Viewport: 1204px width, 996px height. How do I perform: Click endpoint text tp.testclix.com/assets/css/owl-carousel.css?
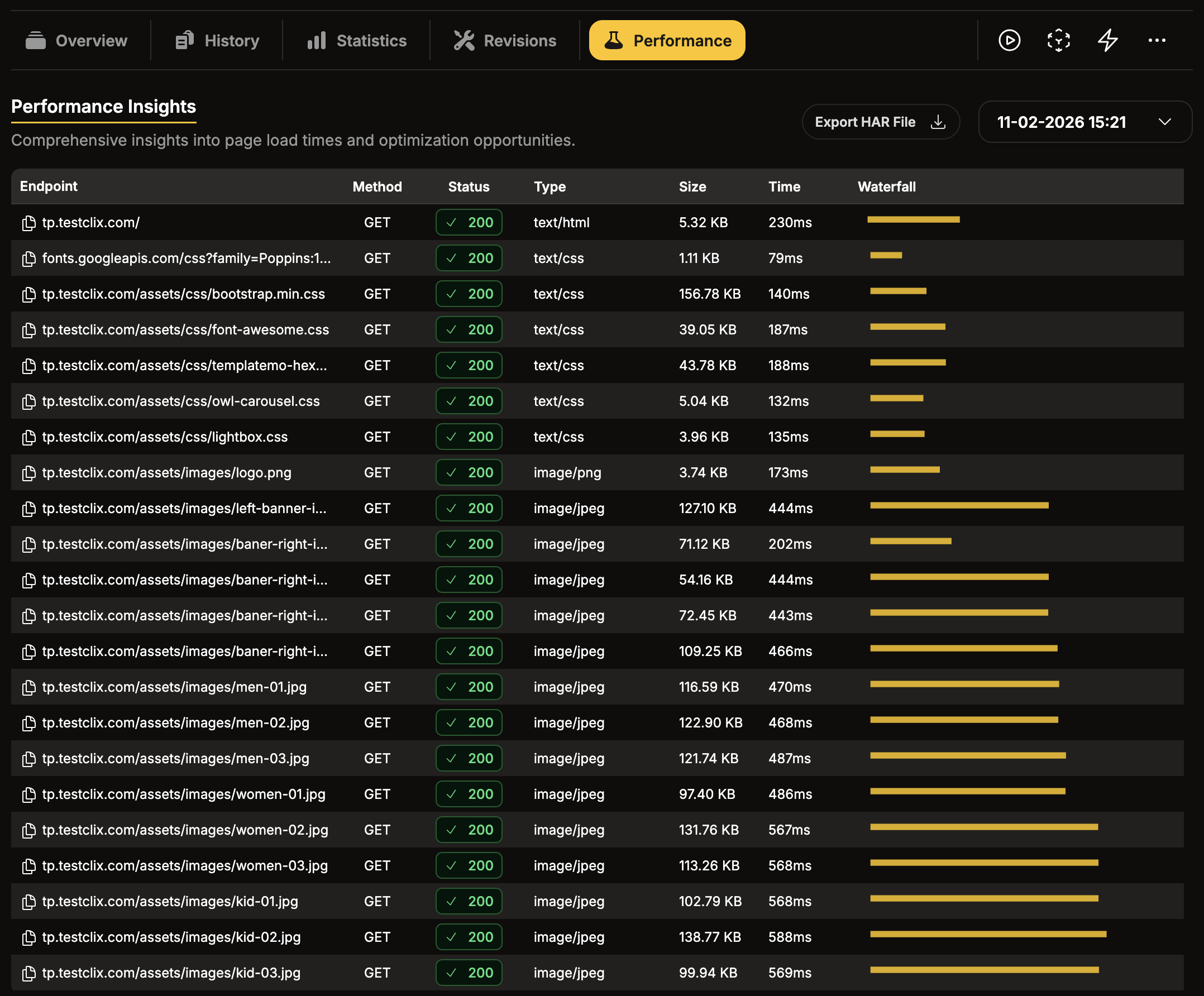point(181,401)
